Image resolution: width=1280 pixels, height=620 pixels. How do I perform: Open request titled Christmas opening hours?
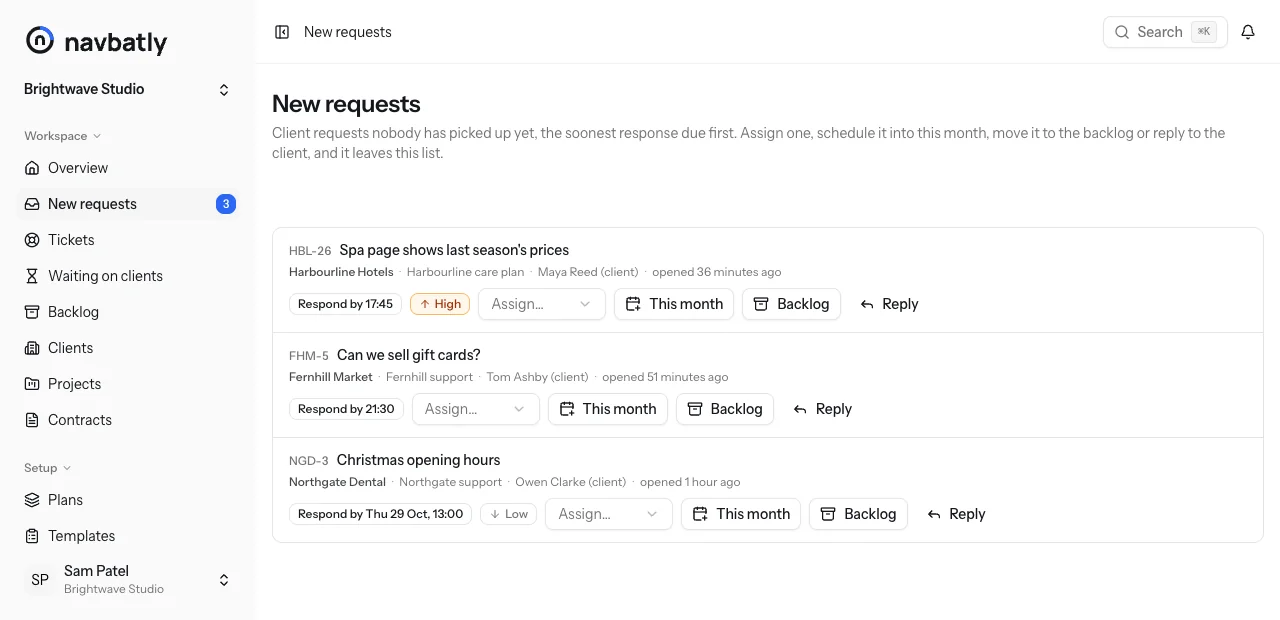418,460
